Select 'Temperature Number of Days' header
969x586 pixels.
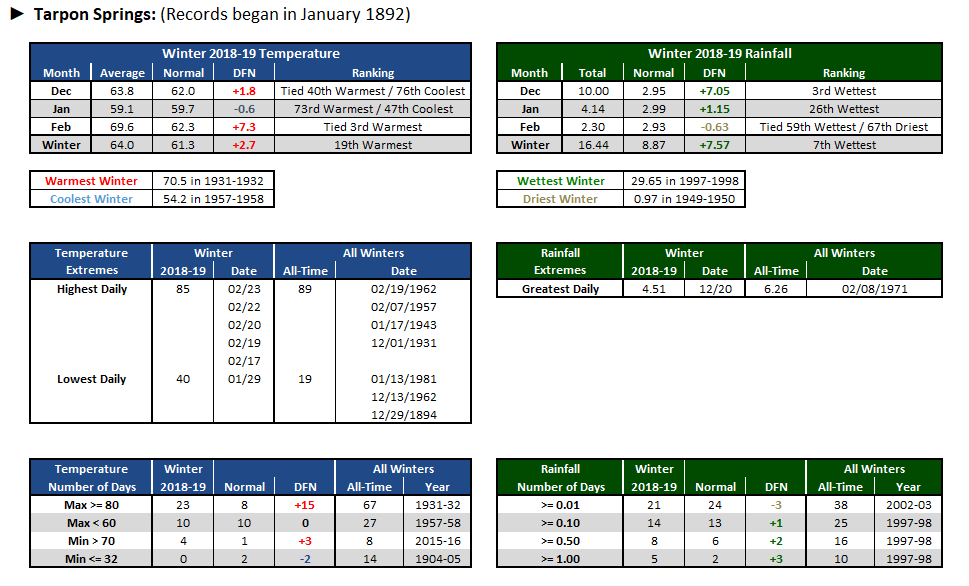91,478
